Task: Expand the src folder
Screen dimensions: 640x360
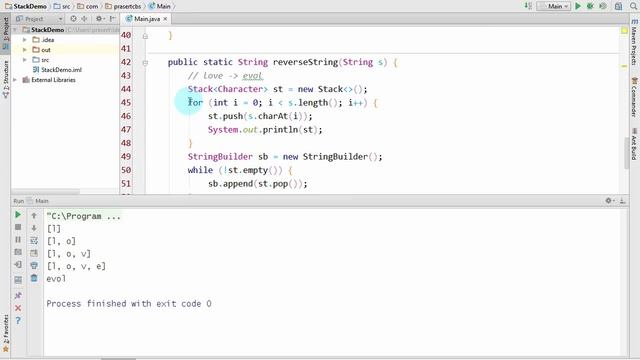Action: tap(24, 60)
